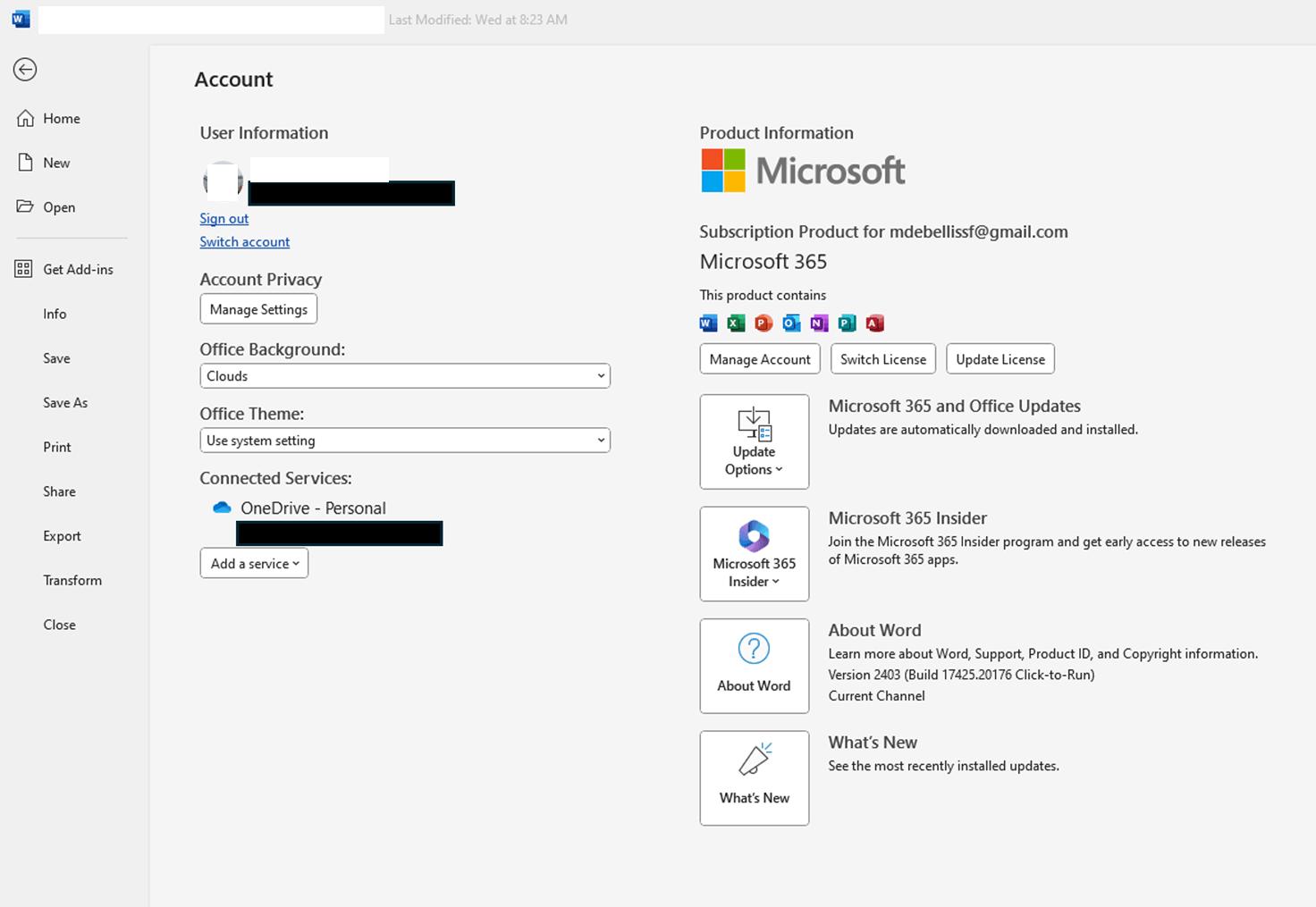Click the Get Add-ins label

tap(78, 269)
